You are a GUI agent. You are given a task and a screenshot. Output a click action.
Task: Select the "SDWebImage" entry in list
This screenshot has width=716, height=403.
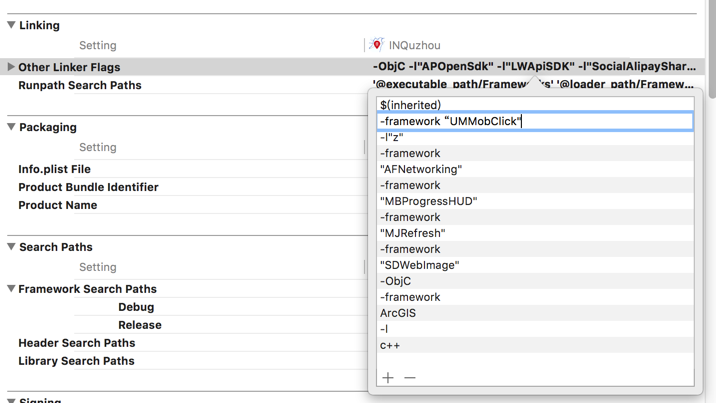[x=419, y=265]
